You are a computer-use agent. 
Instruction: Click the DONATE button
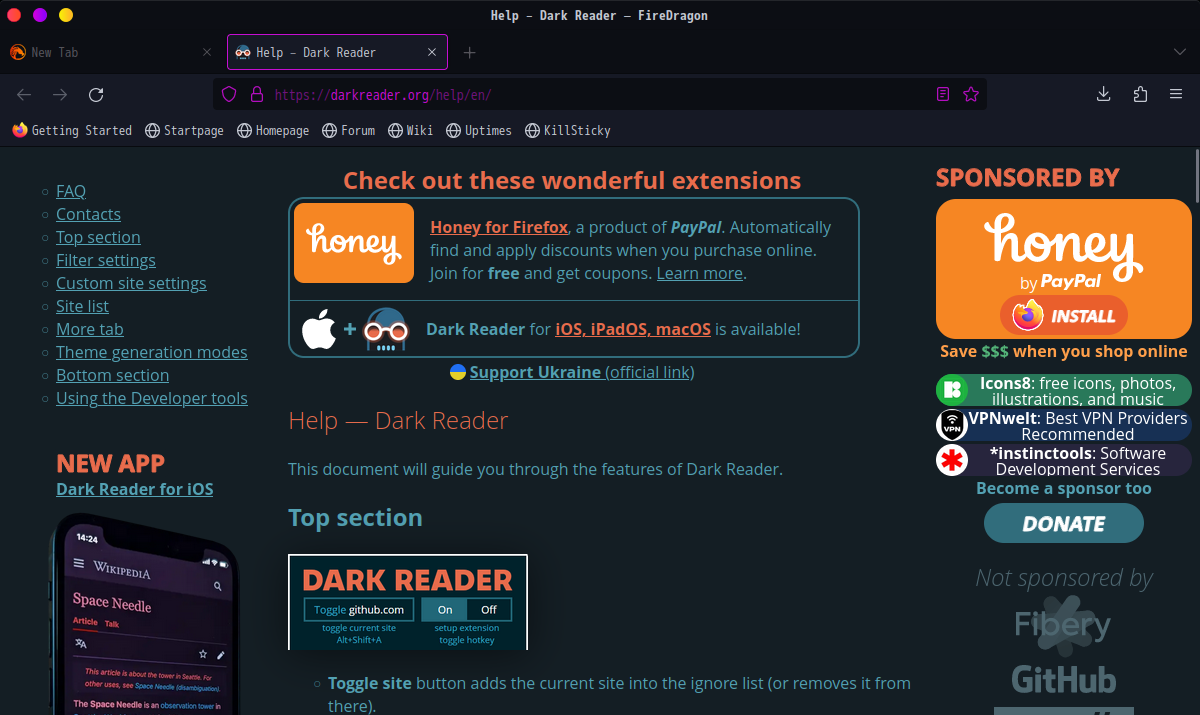1064,523
